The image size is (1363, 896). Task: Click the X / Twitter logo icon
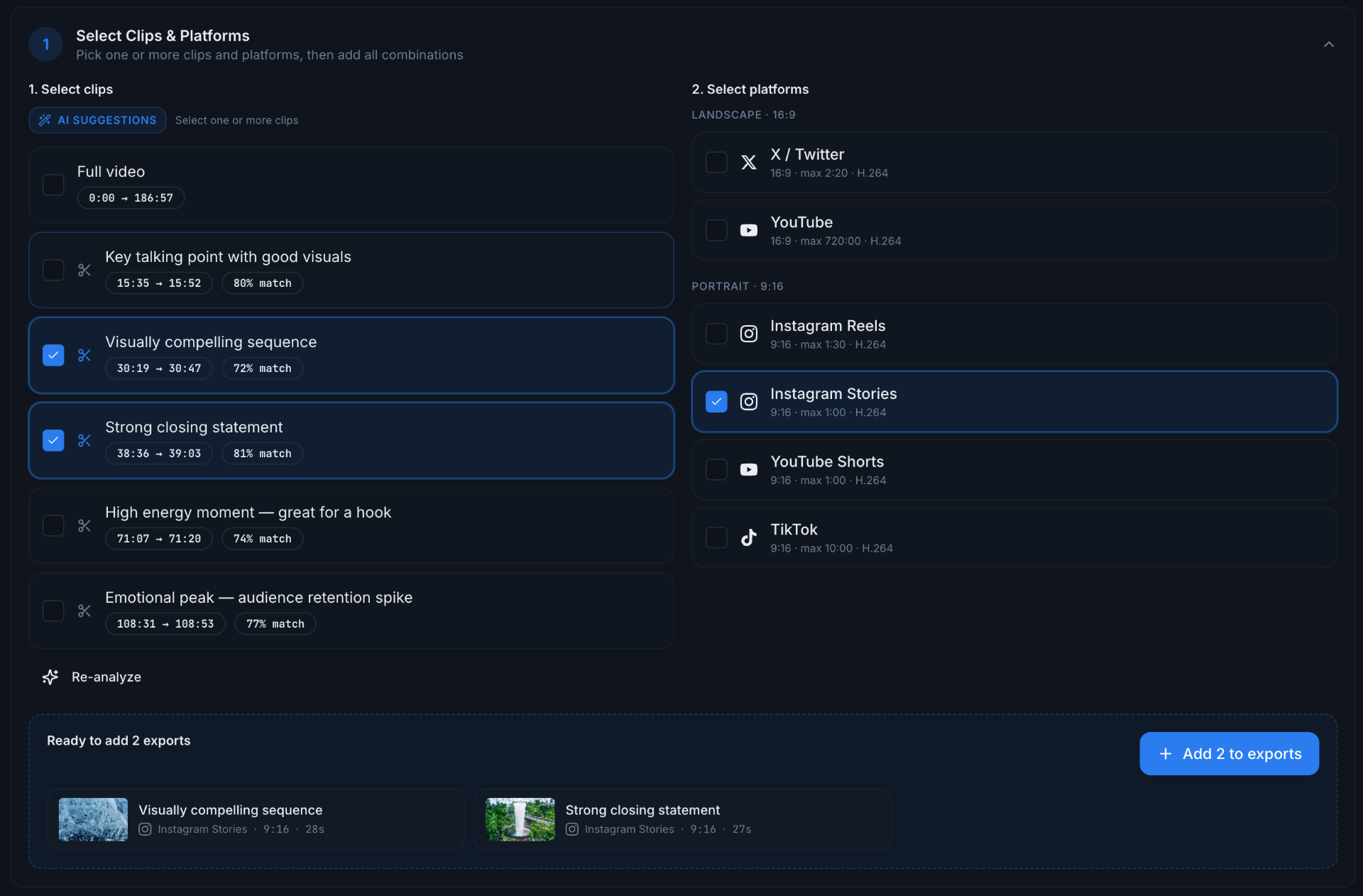point(749,163)
